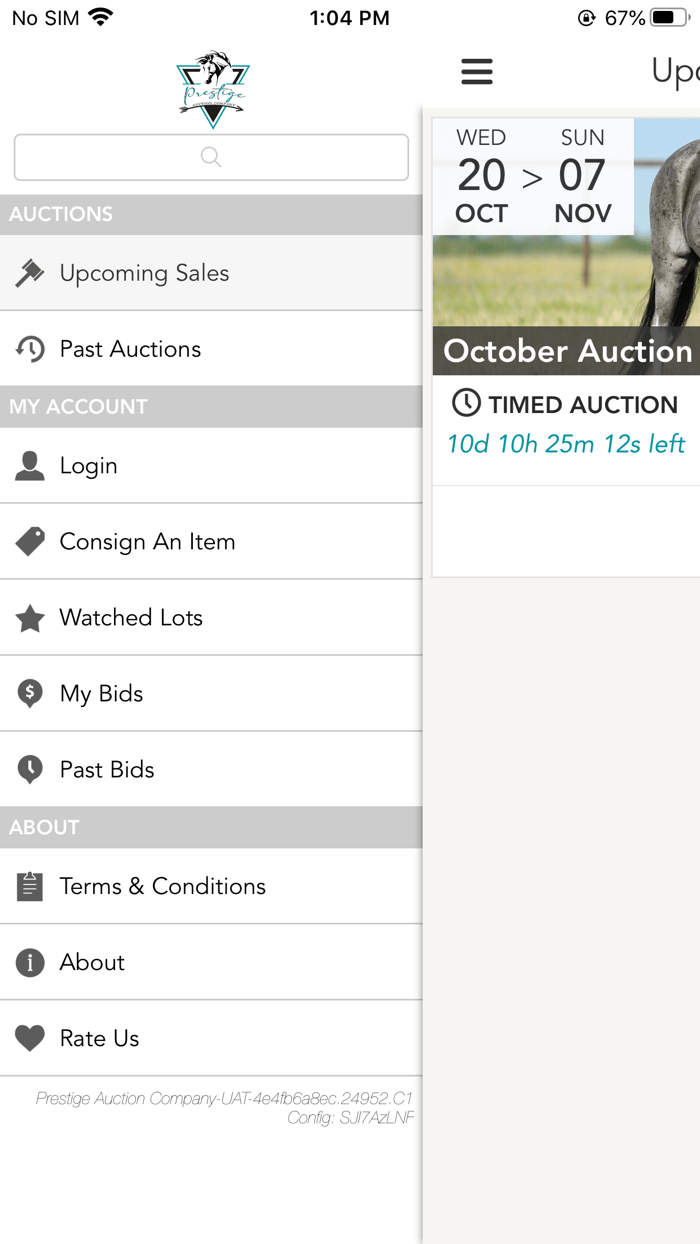Tap the My Bids dollar icon

[30, 693]
